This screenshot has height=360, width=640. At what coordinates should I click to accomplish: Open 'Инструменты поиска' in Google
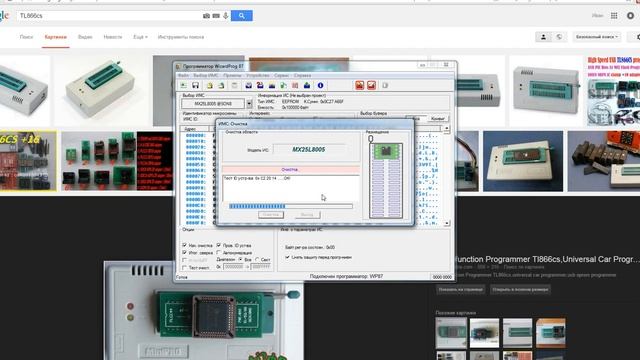[x=181, y=37]
